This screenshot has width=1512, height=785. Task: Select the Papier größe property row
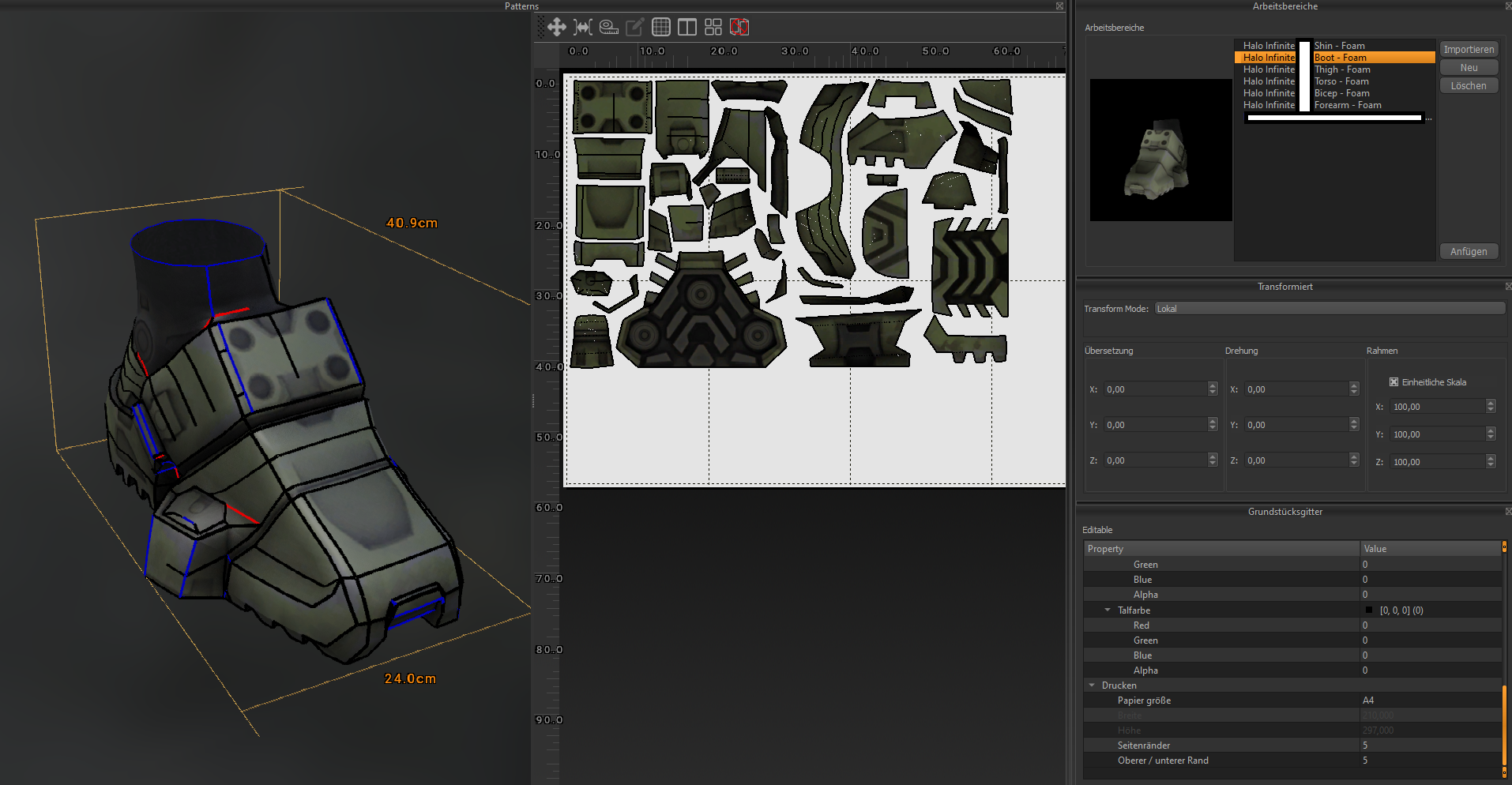click(1292, 700)
